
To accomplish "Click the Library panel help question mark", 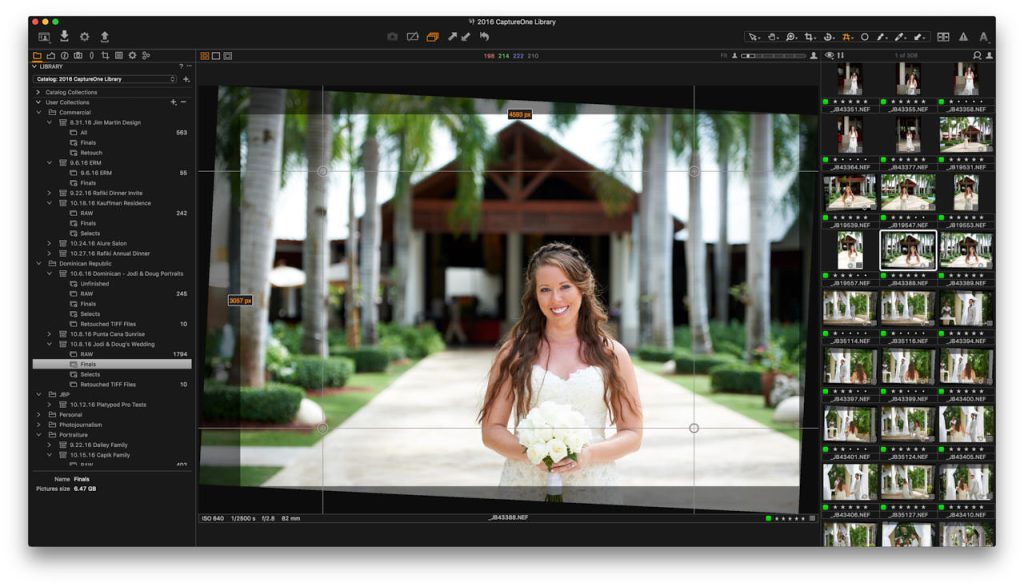I will [181, 65].
